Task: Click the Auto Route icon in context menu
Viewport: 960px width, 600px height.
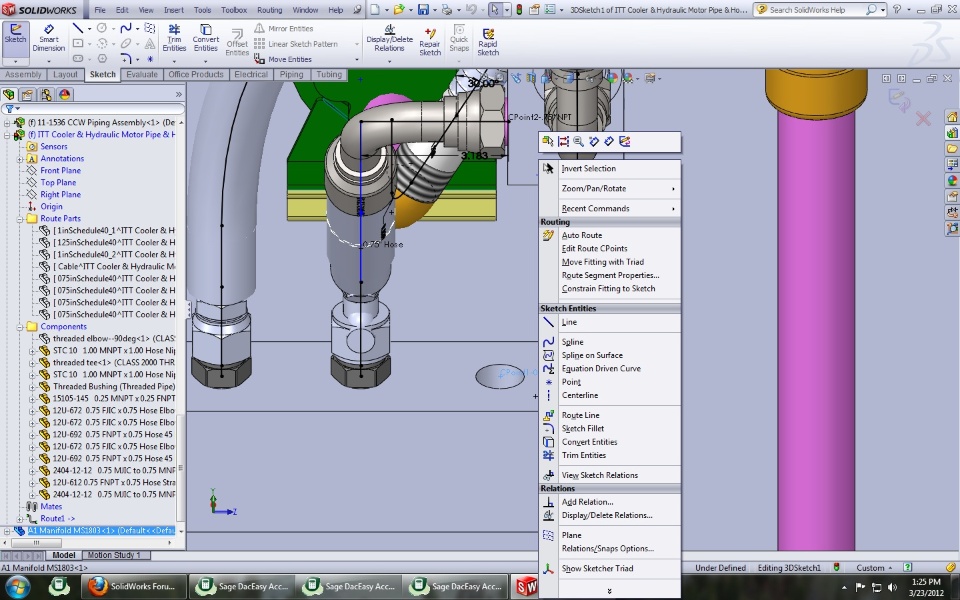Action: 549,235
